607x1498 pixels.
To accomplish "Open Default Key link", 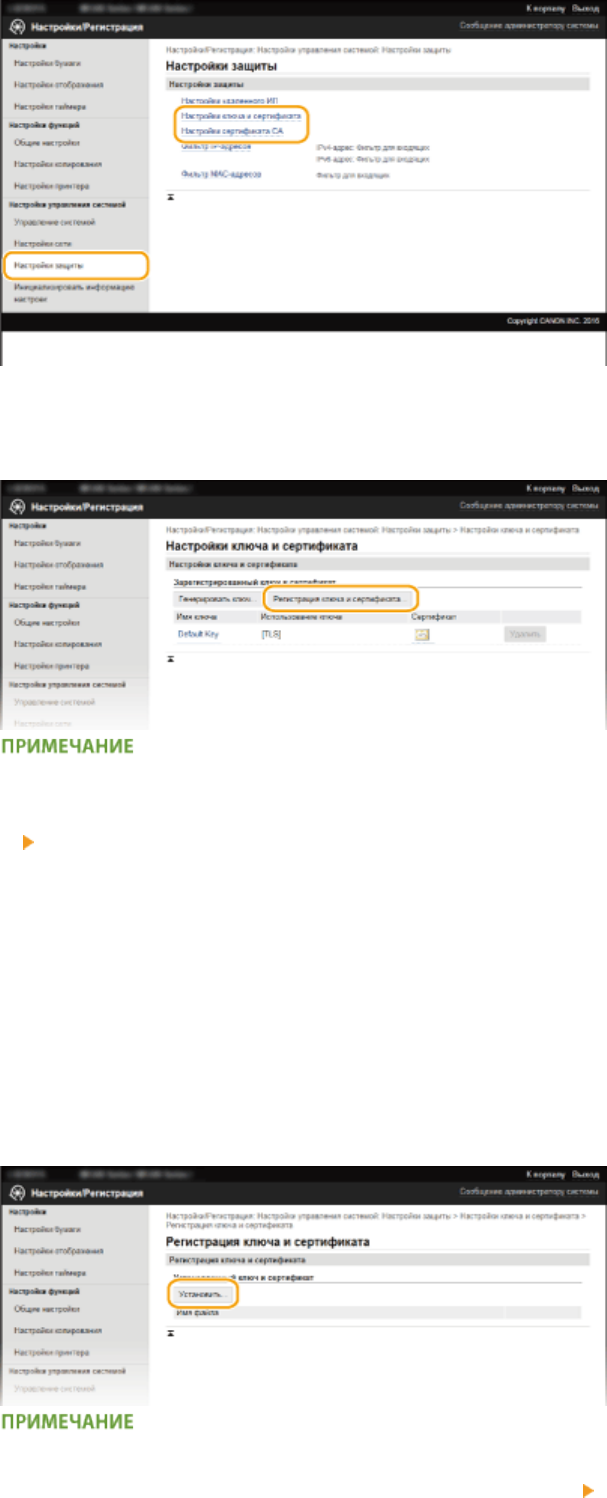I will 198,634.
